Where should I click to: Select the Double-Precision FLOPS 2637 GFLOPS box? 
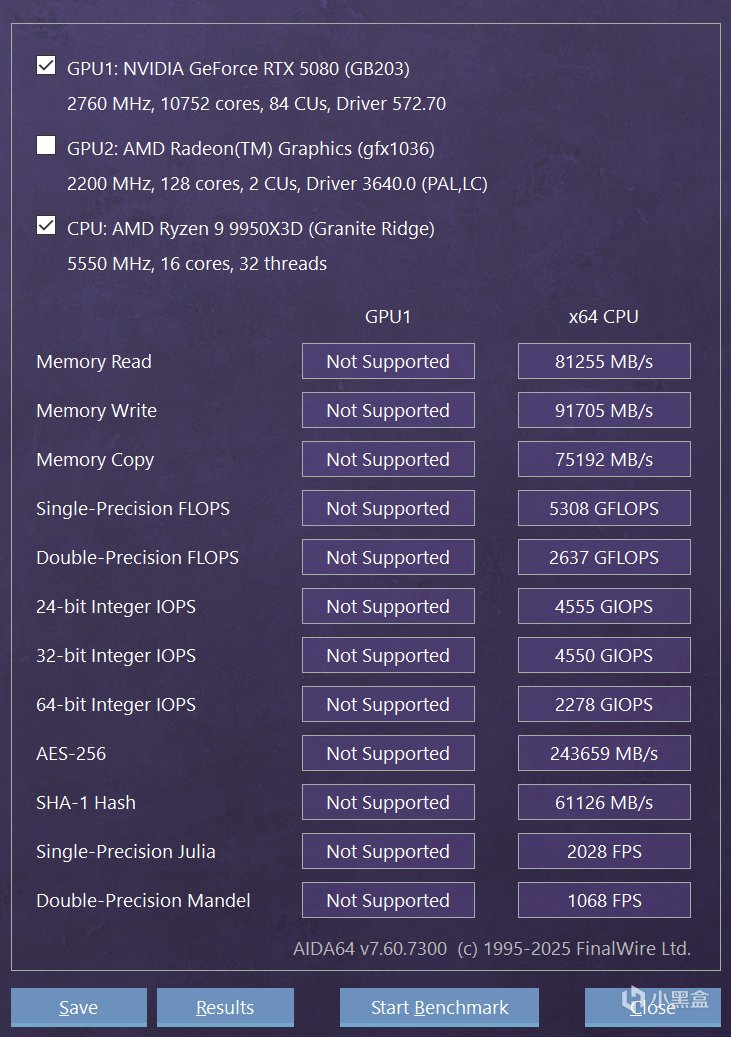604,558
